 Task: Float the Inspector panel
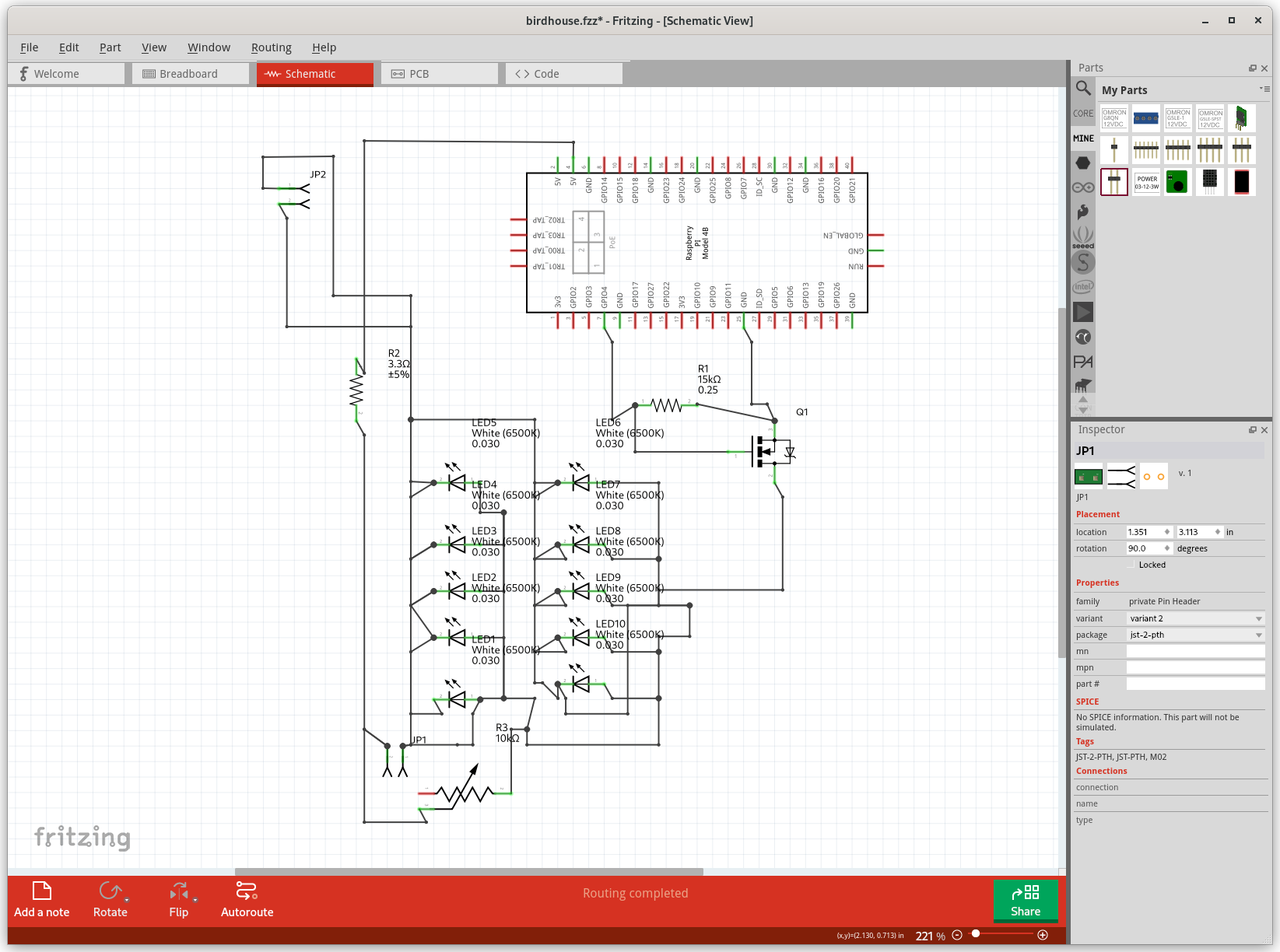coord(1253,430)
